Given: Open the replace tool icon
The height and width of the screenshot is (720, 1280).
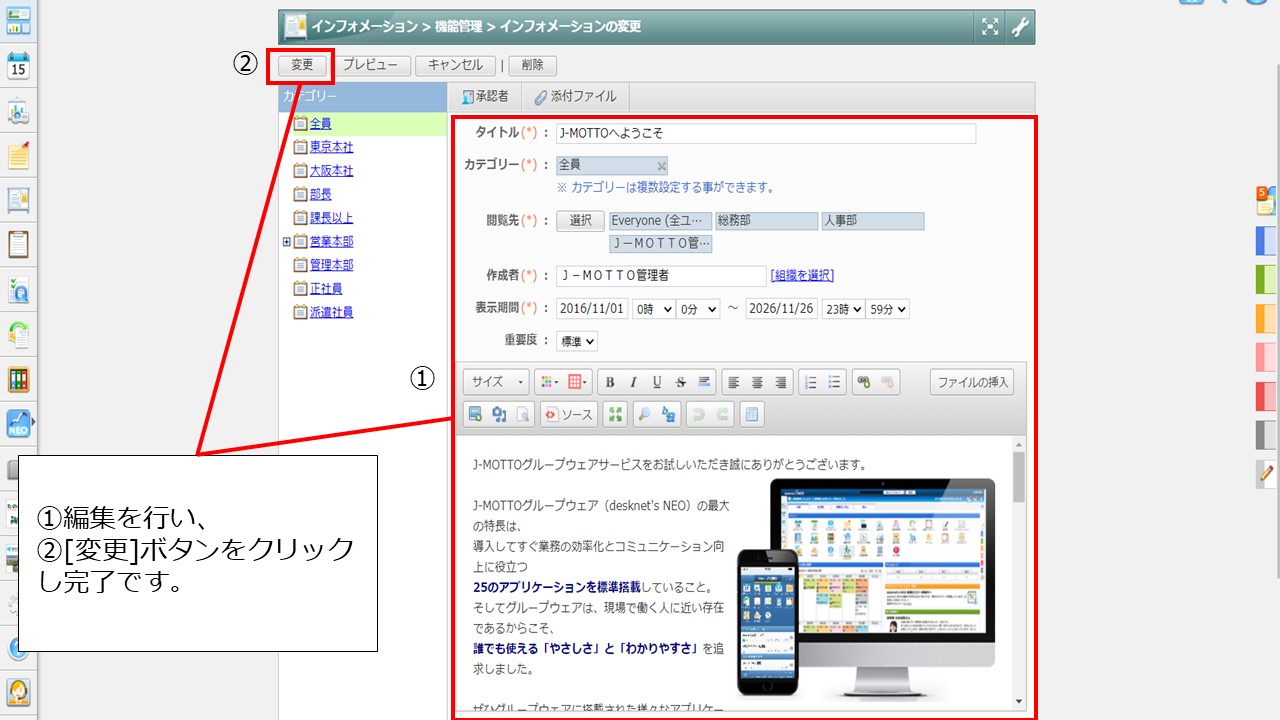Looking at the screenshot, I should [669, 414].
